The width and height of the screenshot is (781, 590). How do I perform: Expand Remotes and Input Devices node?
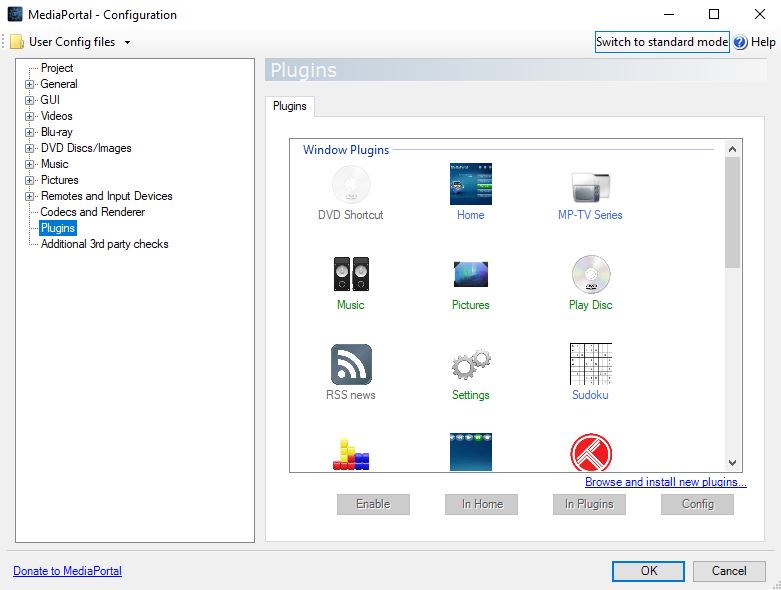pyautogui.click(x=30, y=196)
